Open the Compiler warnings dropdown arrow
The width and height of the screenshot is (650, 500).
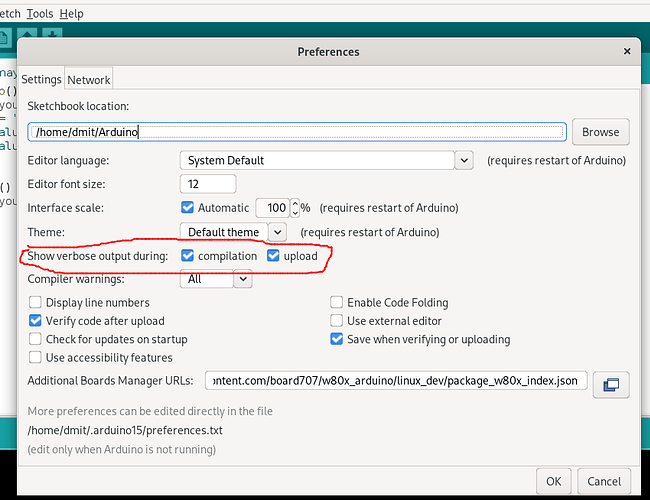point(243,279)
